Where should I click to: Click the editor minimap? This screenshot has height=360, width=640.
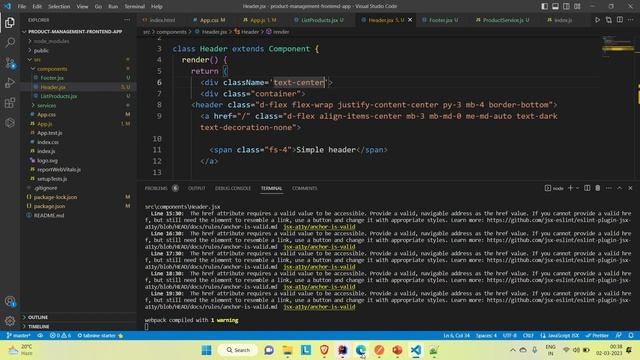pyautogui.click(x=618, y=46)
